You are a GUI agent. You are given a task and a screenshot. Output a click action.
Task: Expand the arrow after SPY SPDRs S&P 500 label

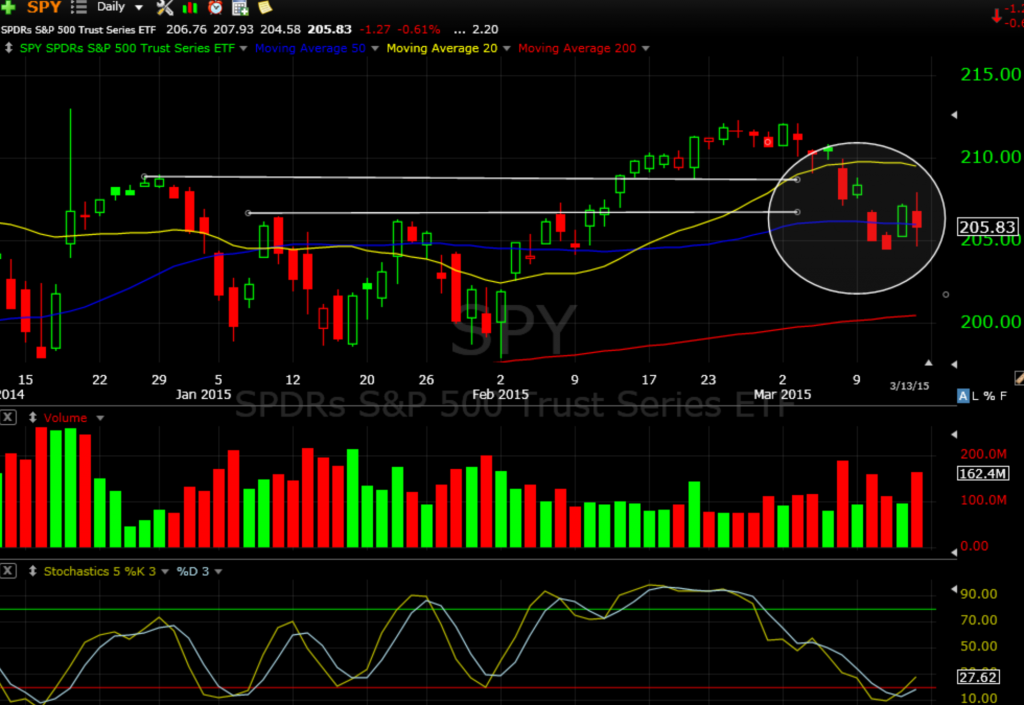tap(244, 48)
